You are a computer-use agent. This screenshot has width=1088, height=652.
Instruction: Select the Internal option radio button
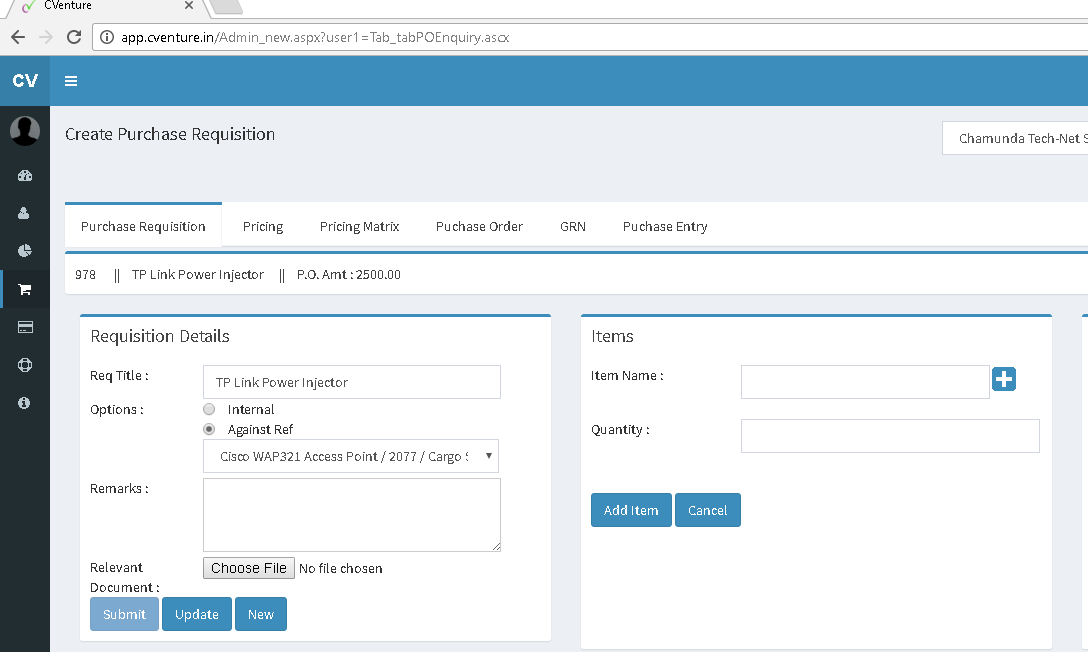pos(209,409)
